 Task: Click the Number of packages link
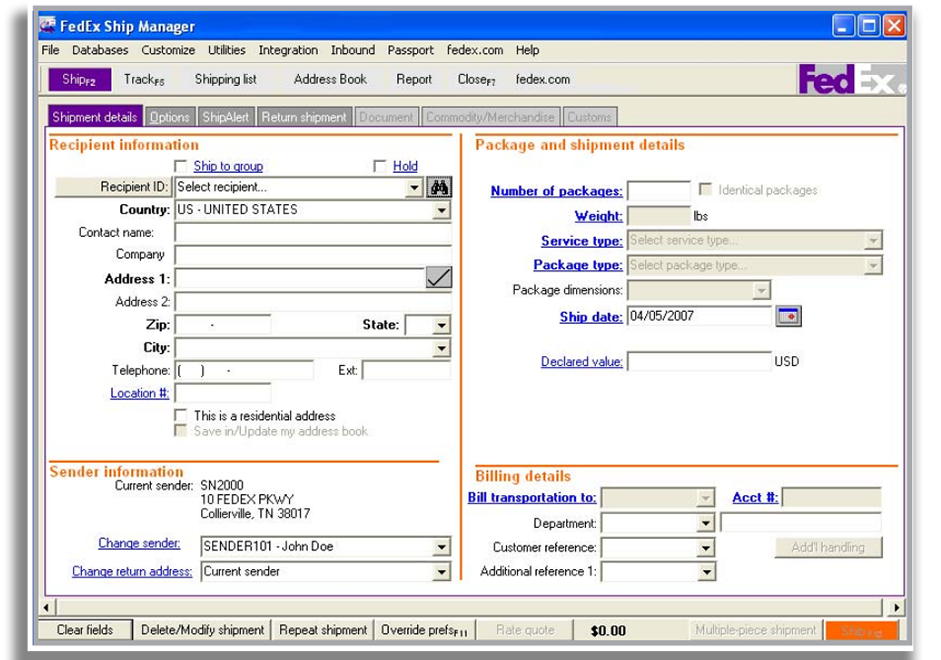(x=556, y=191)
